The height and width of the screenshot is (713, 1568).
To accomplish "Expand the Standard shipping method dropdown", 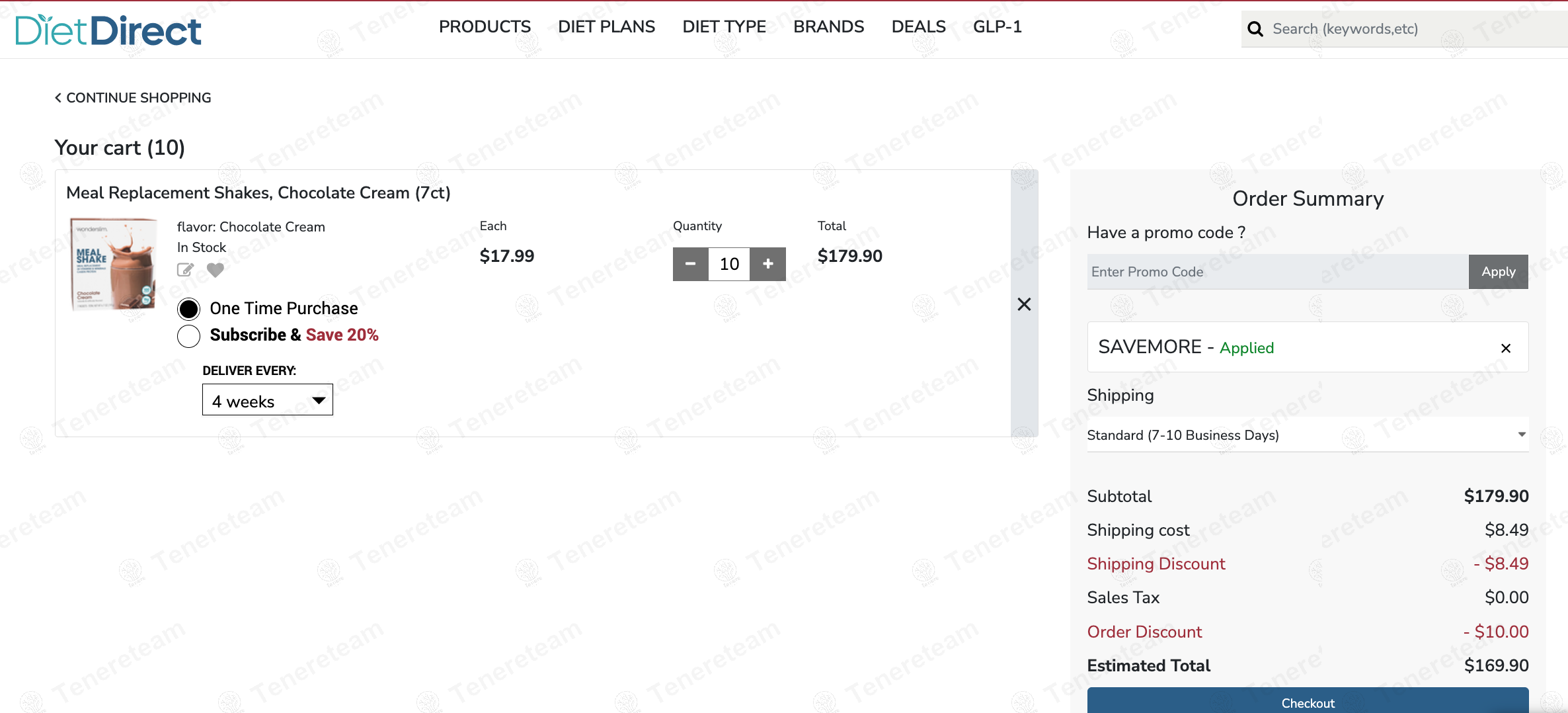I will pos(1307,435).
